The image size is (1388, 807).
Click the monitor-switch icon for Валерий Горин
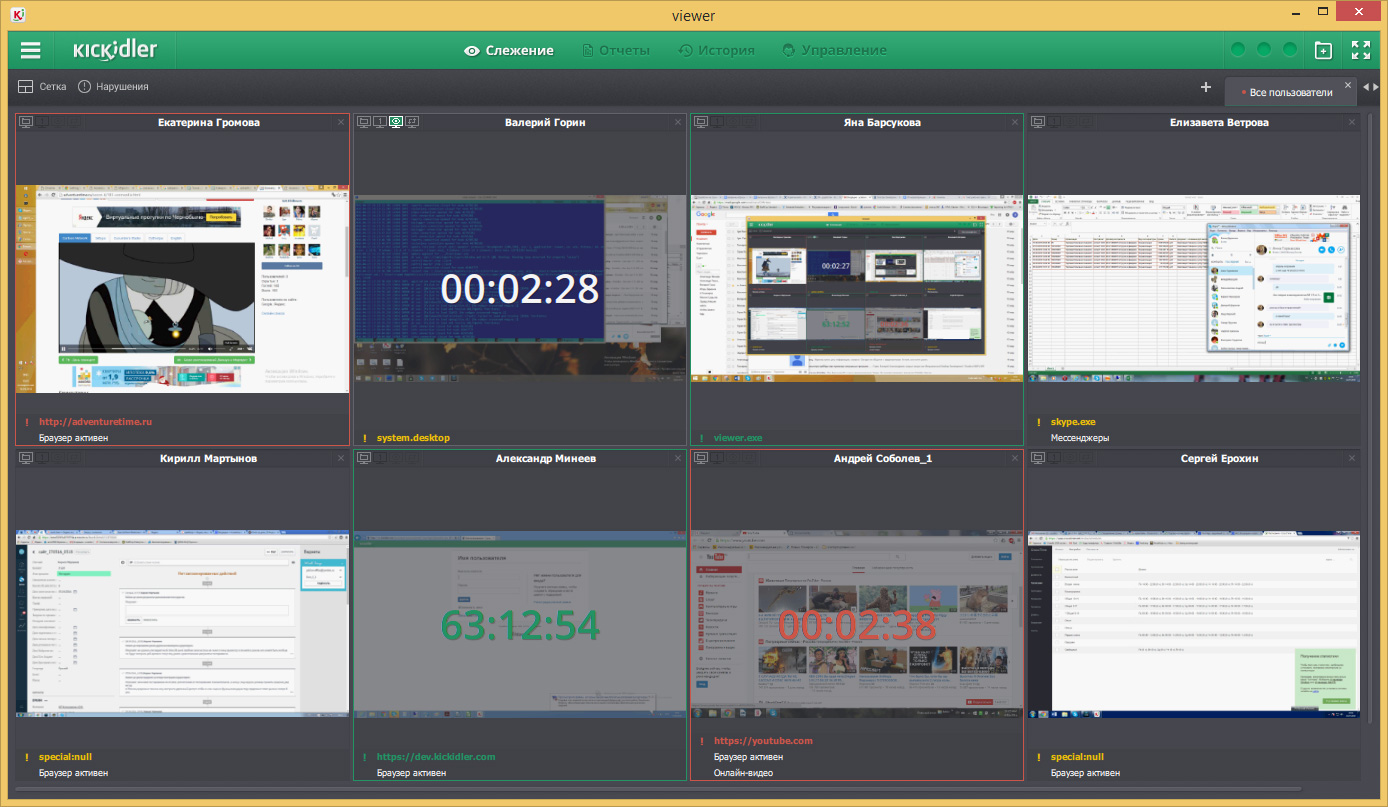point(412,122)
